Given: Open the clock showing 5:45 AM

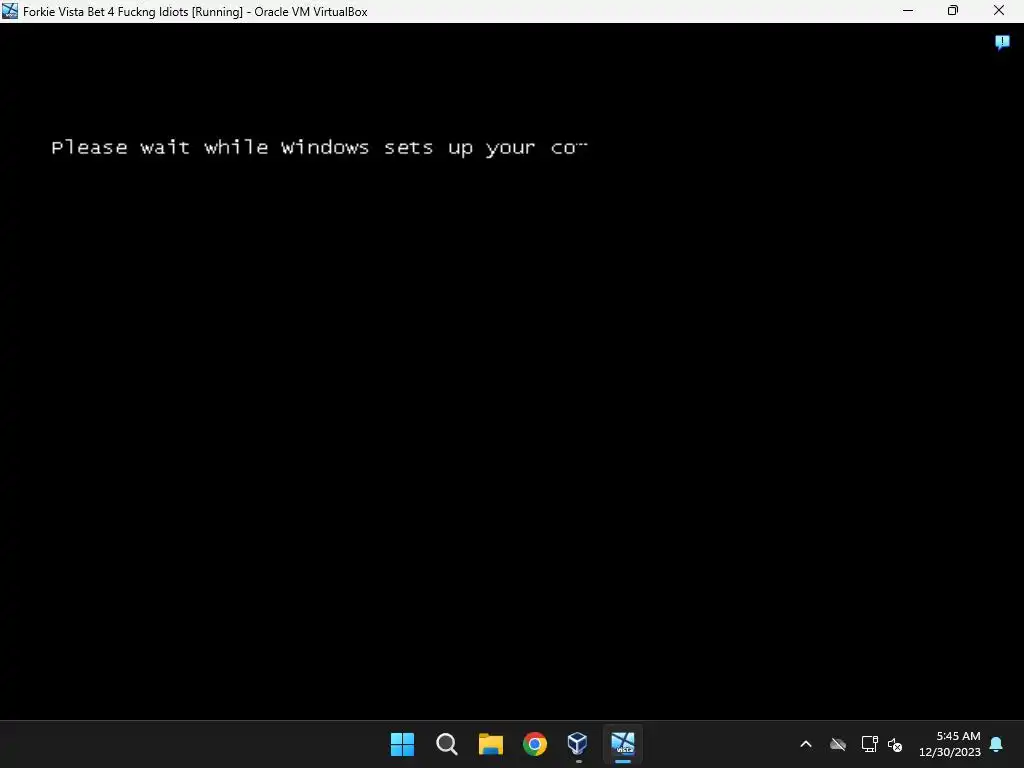Looking at the screenshot, I should [950, 744].
